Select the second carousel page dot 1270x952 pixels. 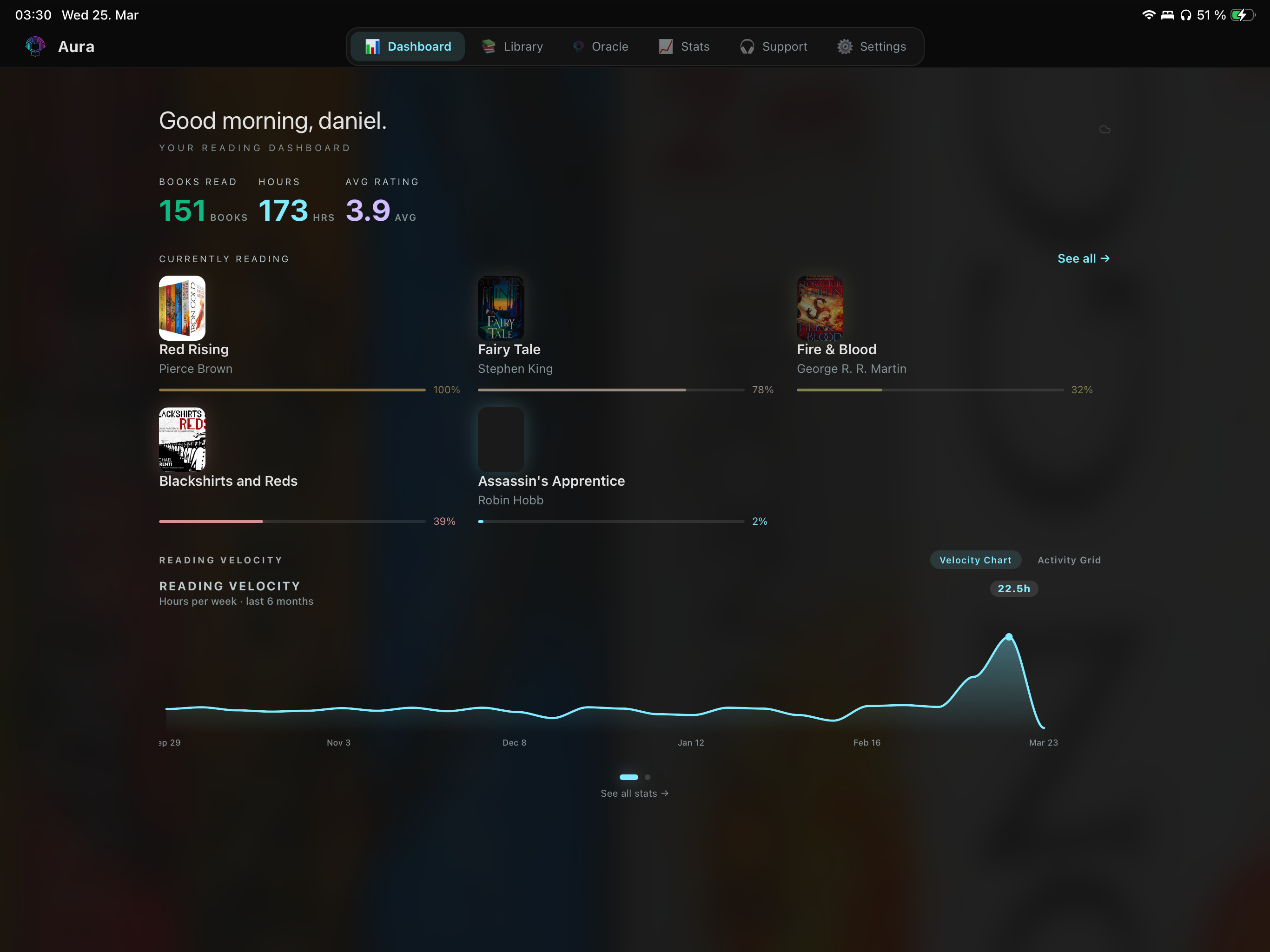(x=647, y=777)
